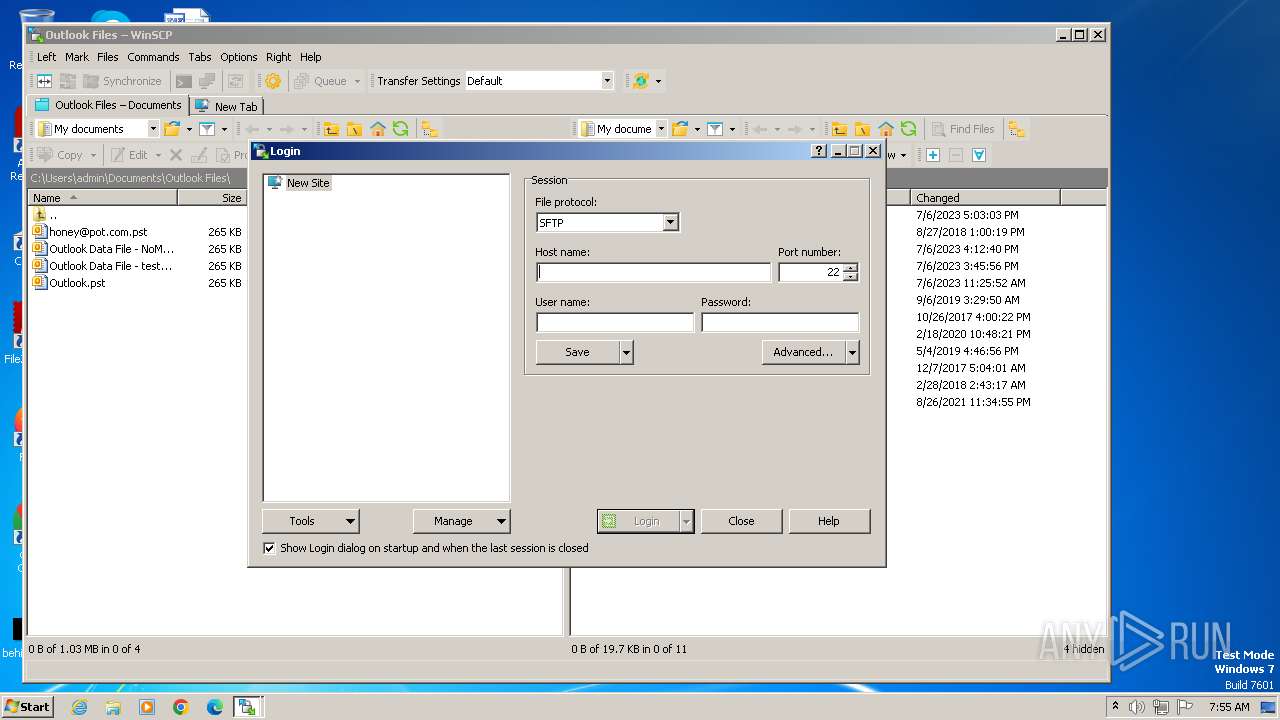Click the refresh session globe icon
This screenshot has width=1280, height=720.
pos(641,81)
